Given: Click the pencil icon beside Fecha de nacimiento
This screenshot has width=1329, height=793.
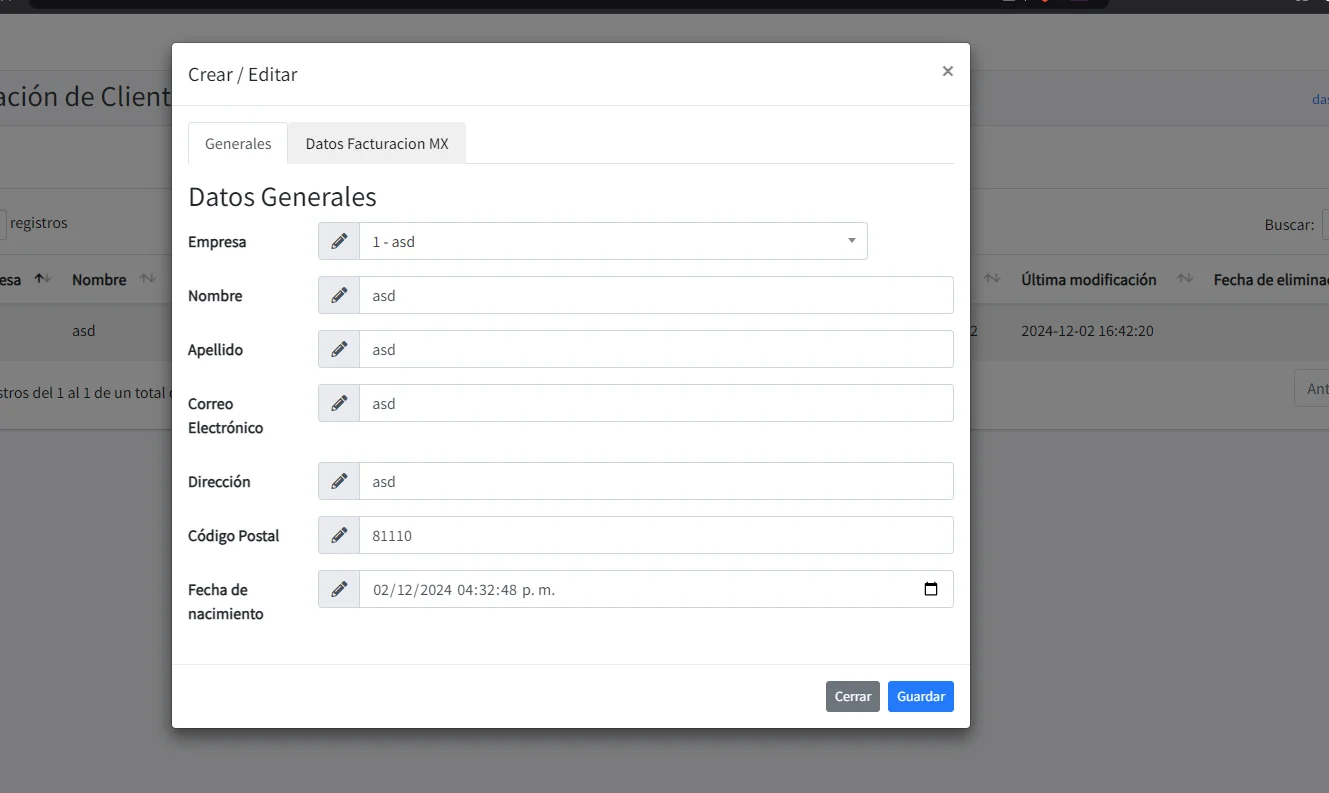Looking at the screenshot, I should pyautogui.click(x=339, y=589).
